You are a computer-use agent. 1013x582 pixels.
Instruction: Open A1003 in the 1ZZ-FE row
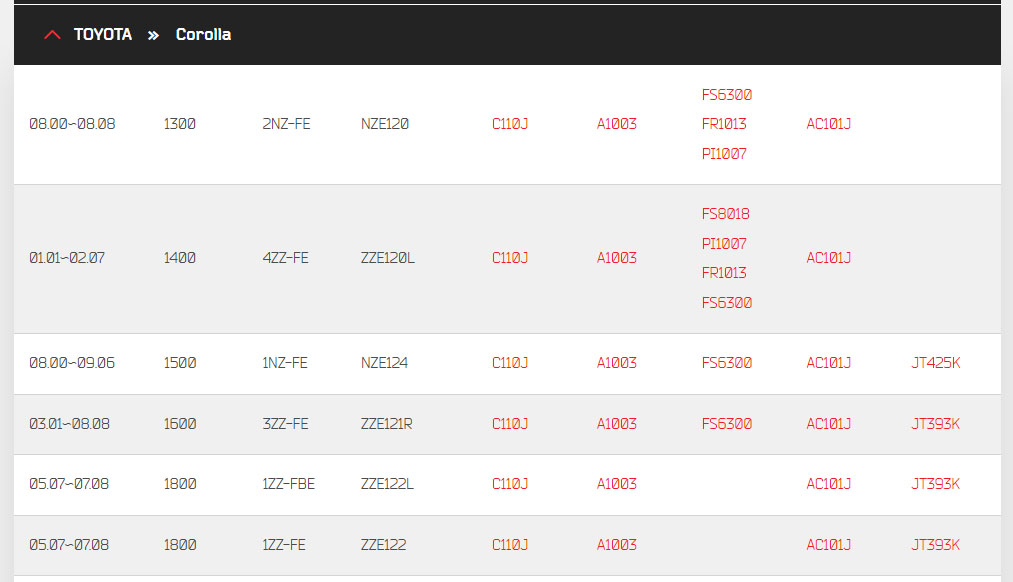click(616, 545)
